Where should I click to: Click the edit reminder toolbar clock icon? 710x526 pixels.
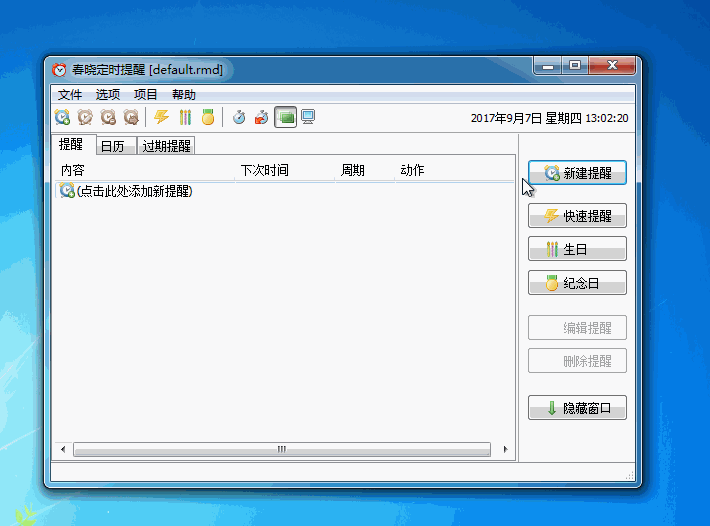(x=85, y=117)
